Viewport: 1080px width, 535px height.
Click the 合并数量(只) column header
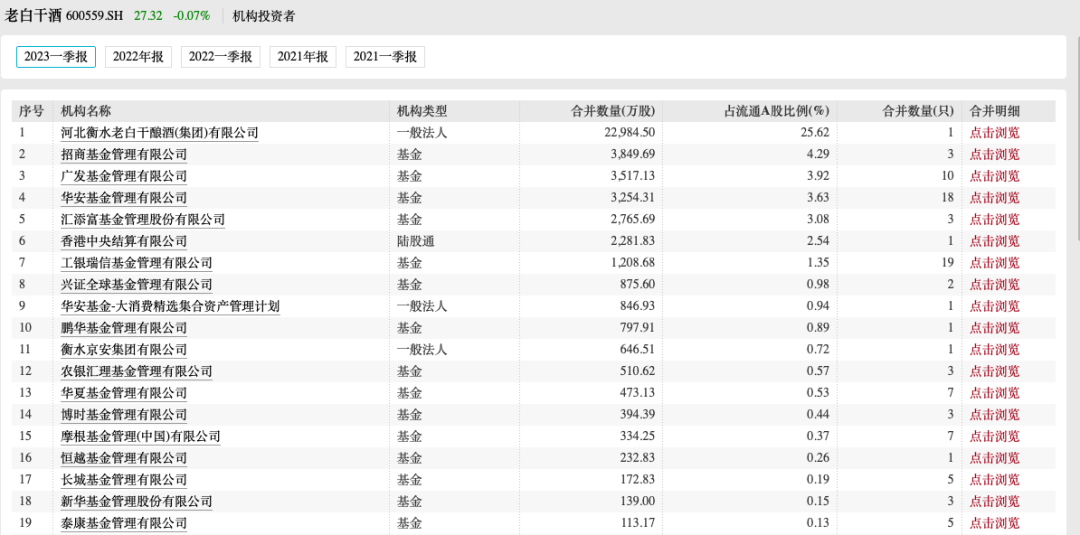[x=919, y=111]
